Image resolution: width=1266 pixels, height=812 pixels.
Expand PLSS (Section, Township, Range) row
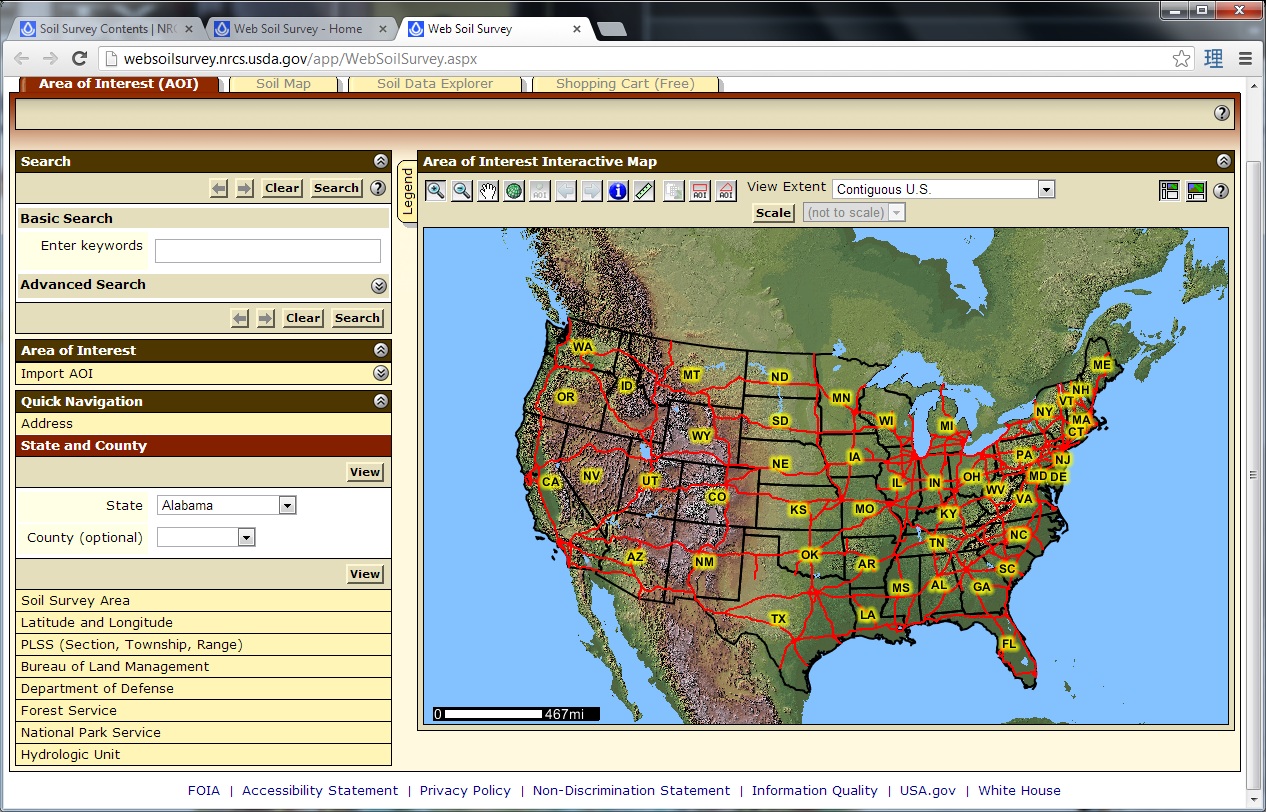203,645
